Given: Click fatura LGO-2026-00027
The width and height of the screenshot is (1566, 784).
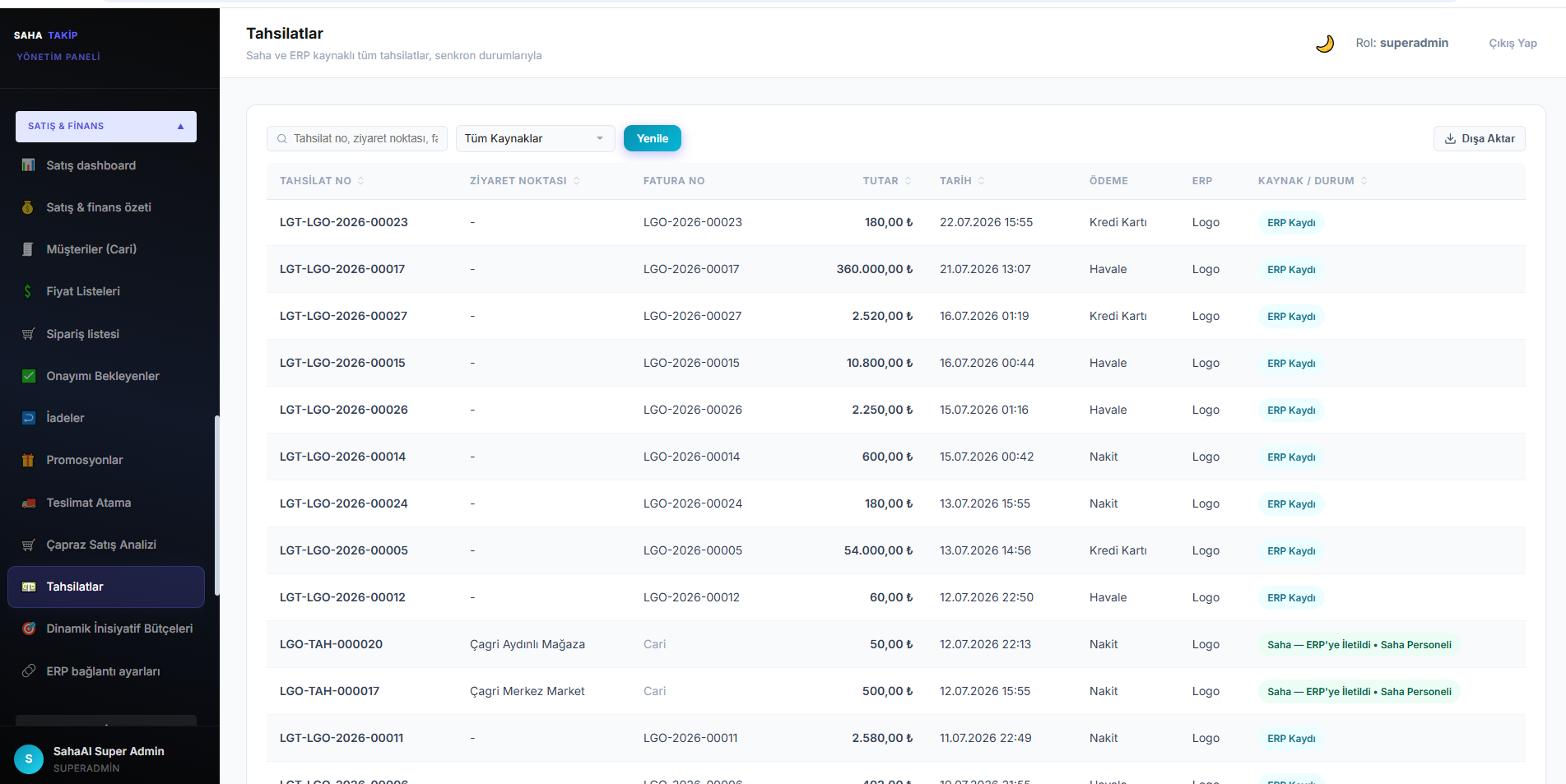Looking at the screenshot, I should [x=692, y=316].
